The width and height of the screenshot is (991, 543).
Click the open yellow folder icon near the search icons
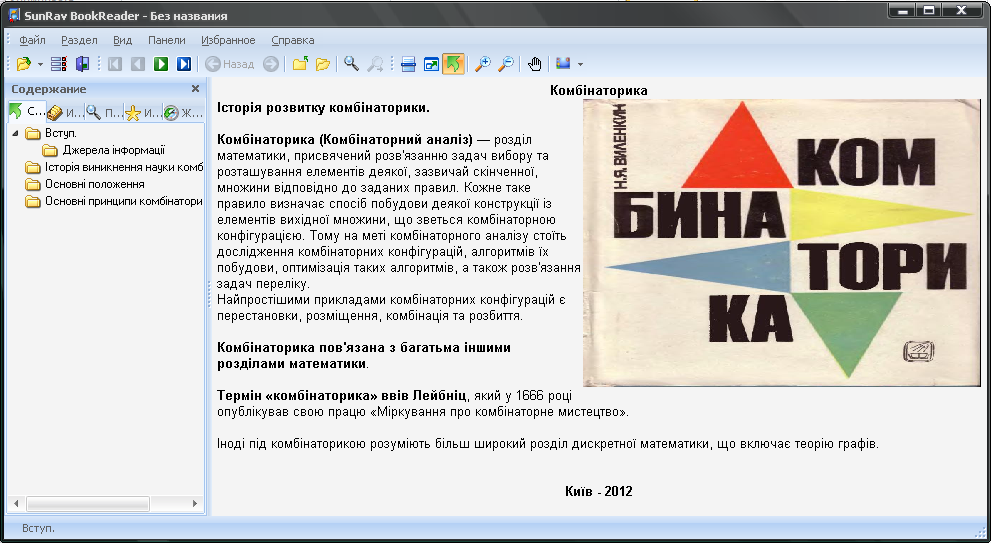323,64
